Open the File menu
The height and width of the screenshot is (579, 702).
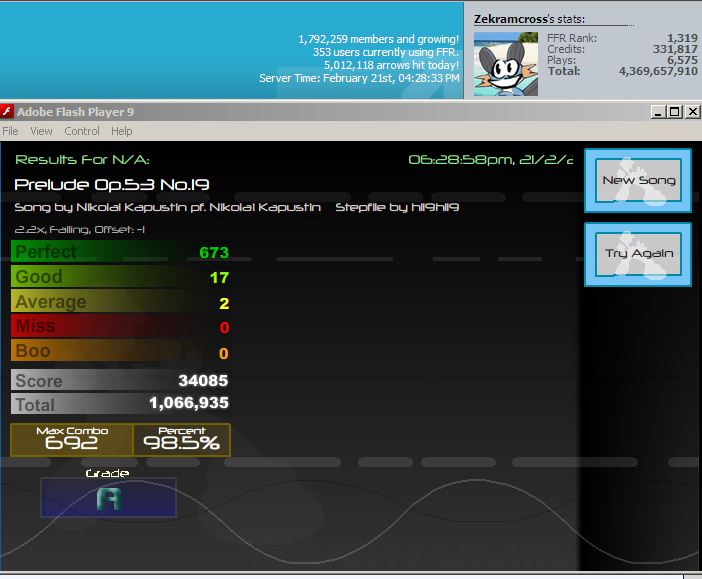tap(10, 131)
